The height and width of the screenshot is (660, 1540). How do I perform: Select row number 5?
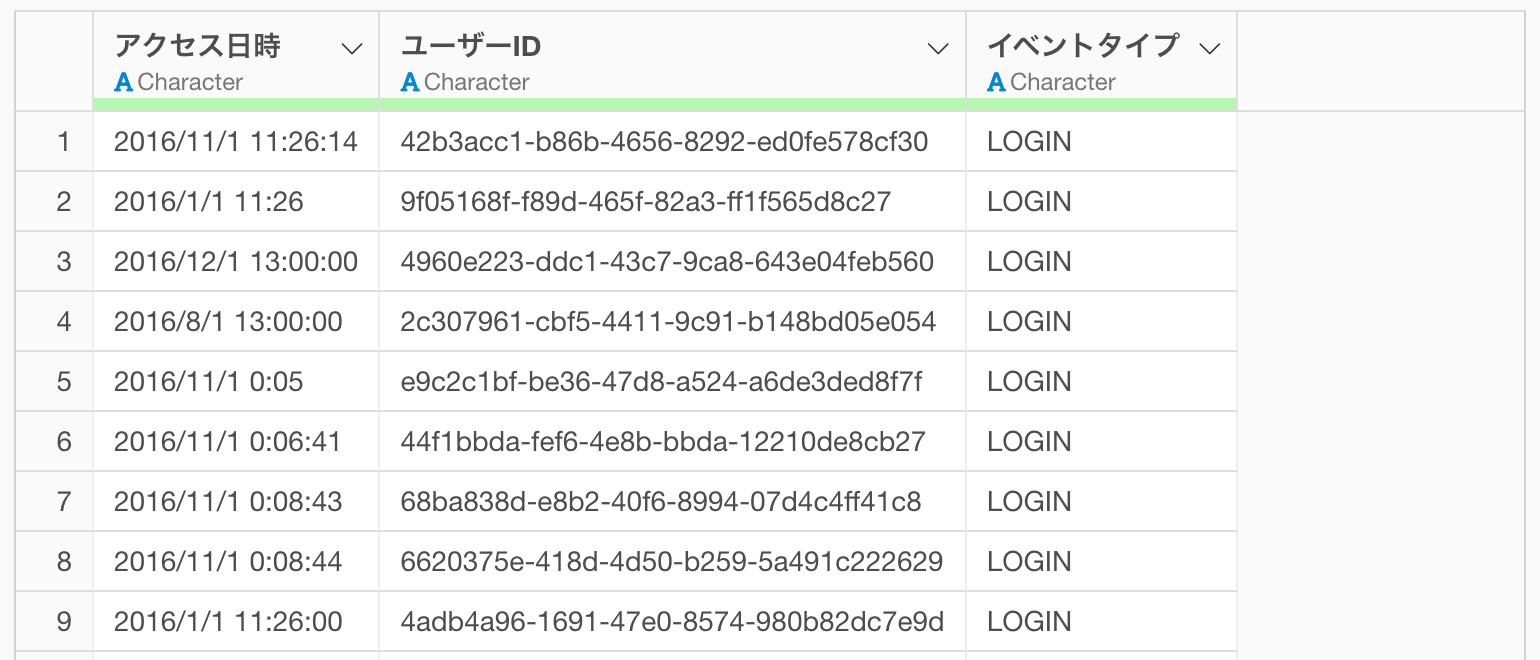[x=64, y=382]
